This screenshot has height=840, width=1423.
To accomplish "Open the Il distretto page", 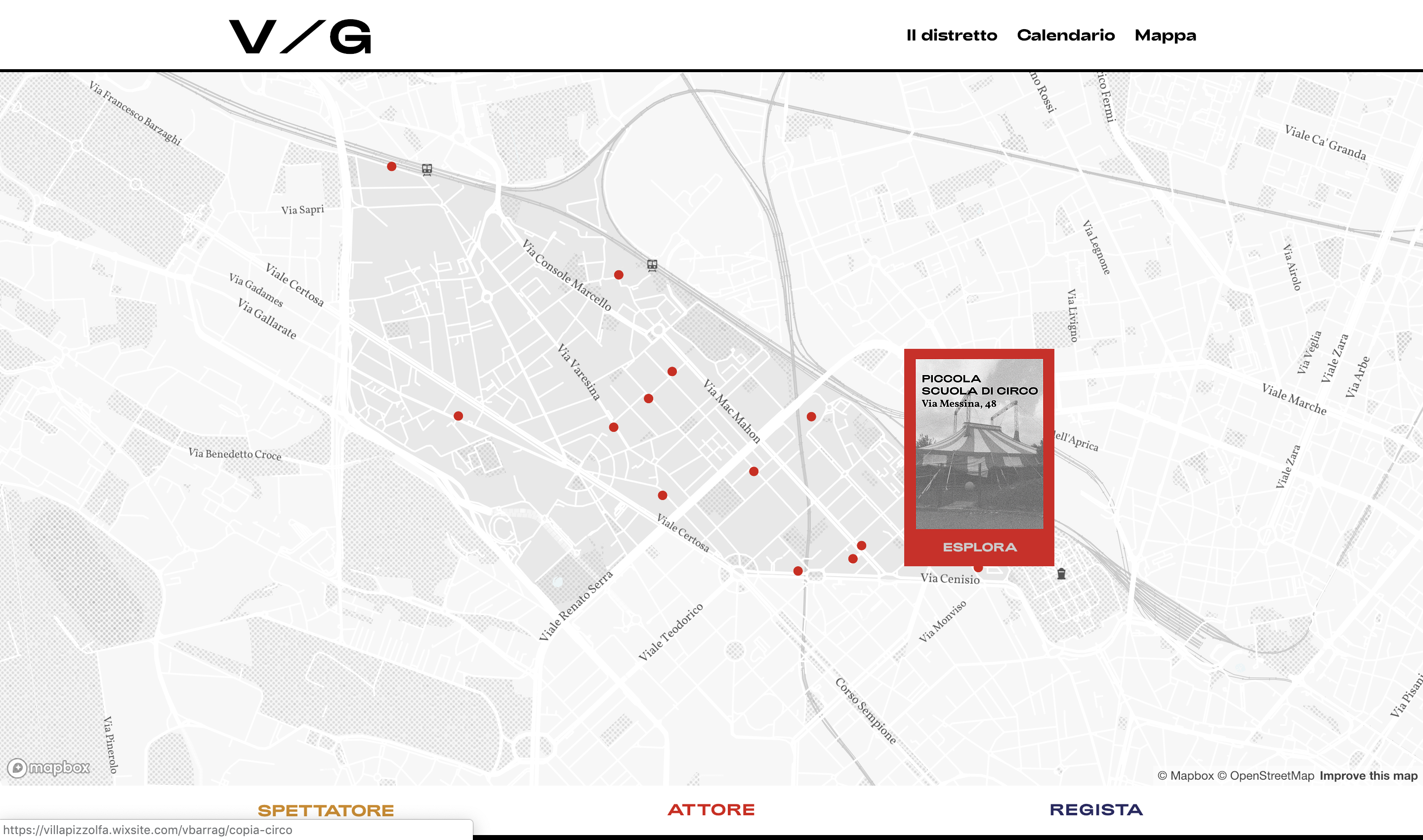I will 952,35.
